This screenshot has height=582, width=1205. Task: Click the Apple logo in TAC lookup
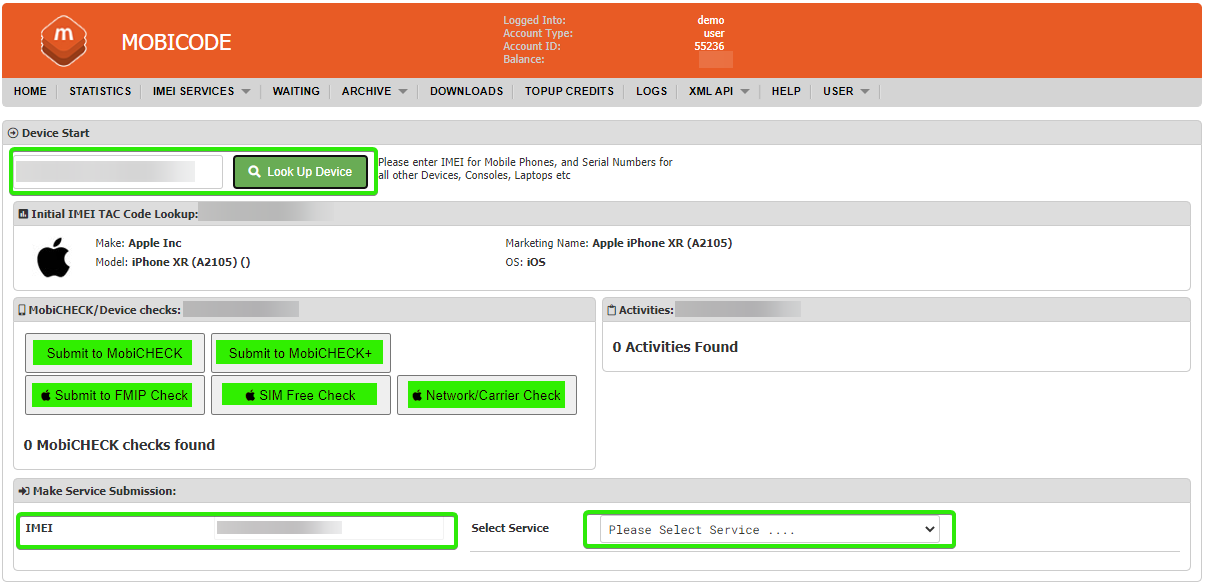pyautogui.click(x=54, y=257)
